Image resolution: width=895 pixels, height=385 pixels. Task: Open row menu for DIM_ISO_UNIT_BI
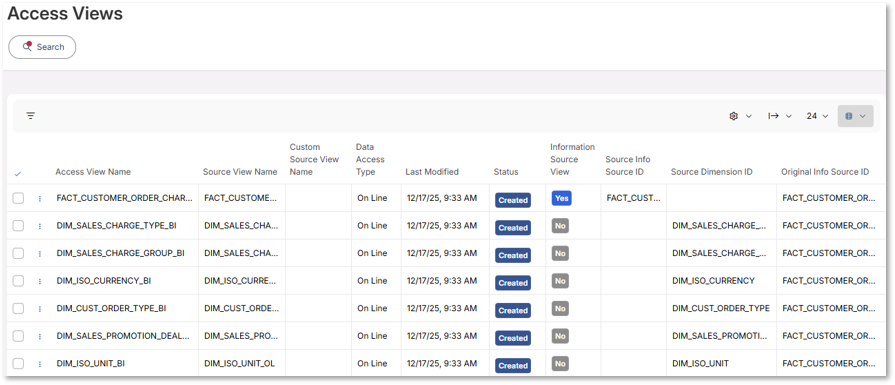click(x=40, y=364)
